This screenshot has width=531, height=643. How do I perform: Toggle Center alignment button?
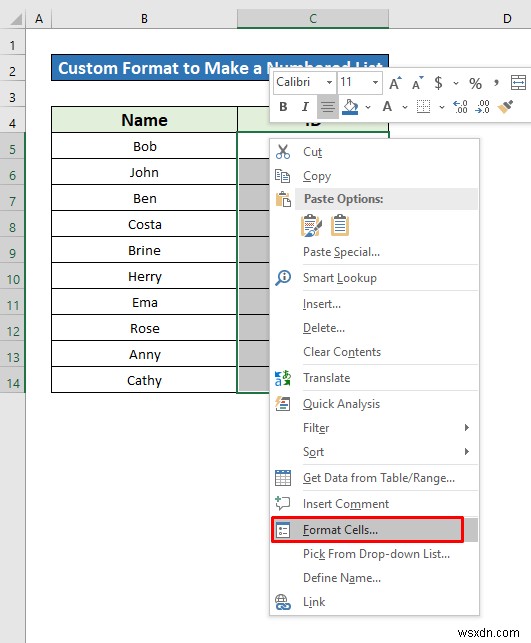click(x=327, y=107)
